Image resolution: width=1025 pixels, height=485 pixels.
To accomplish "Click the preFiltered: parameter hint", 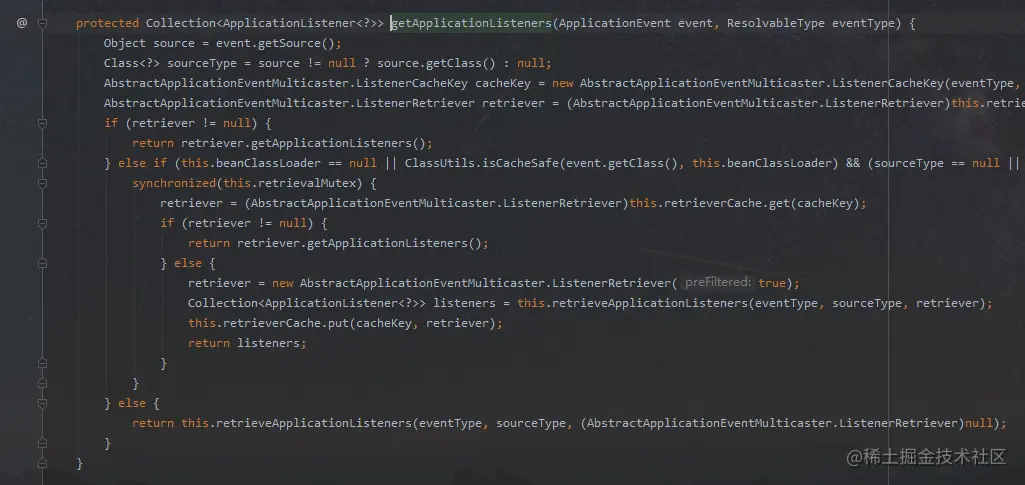I will [x=718, y=283].
